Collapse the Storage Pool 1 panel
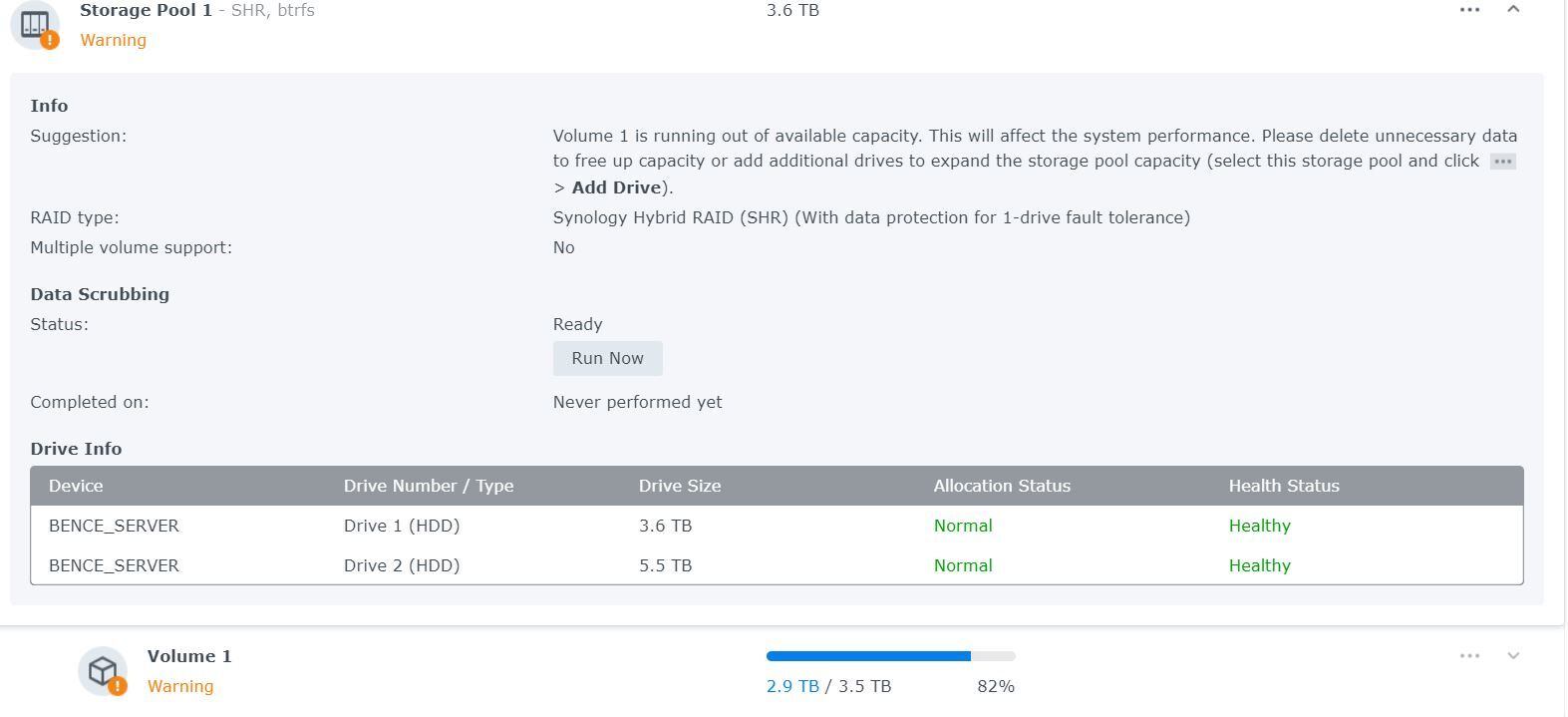 coord(1513,10)
